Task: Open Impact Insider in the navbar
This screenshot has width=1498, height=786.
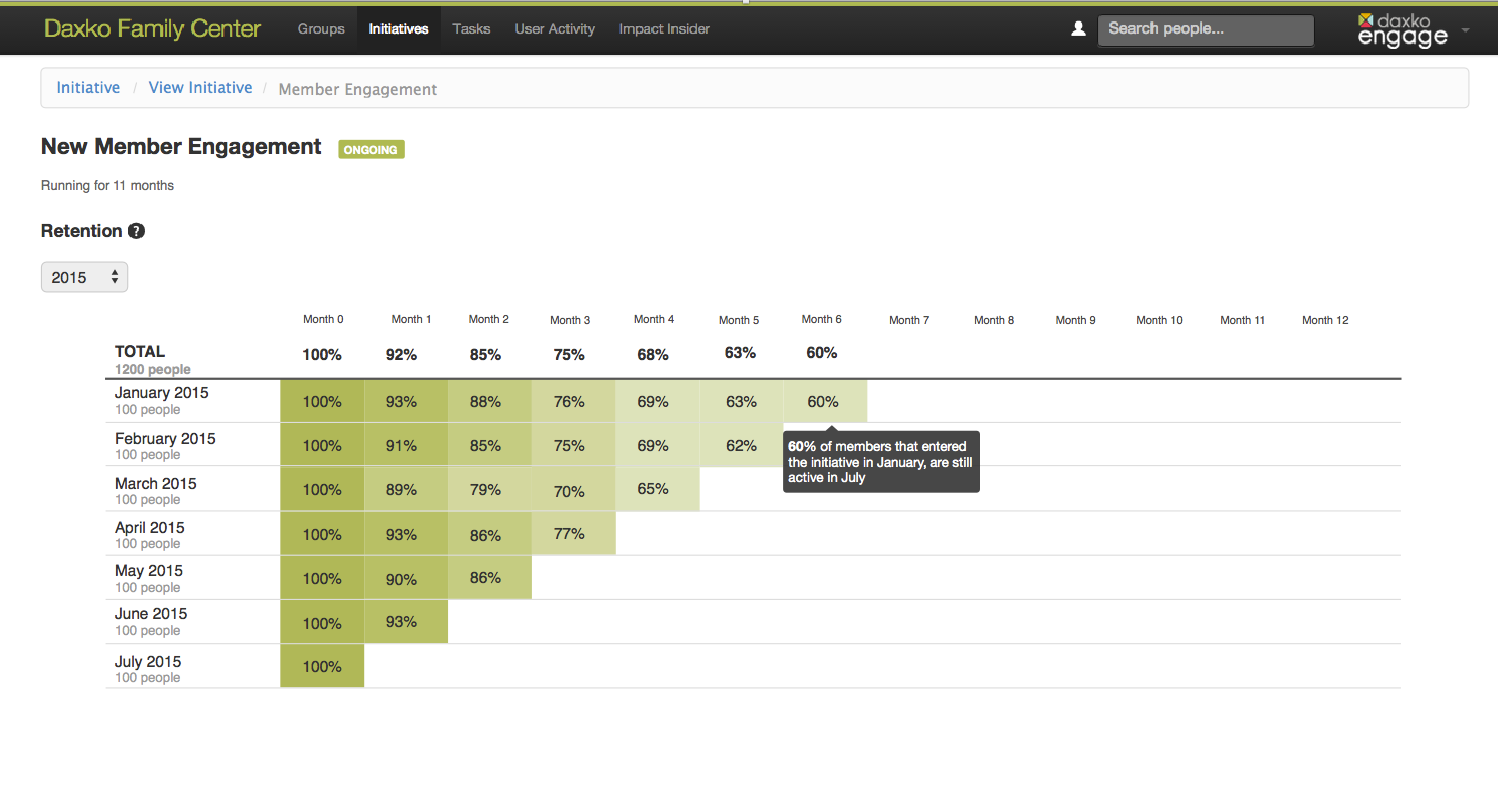Action: click(x=664, y=29)
